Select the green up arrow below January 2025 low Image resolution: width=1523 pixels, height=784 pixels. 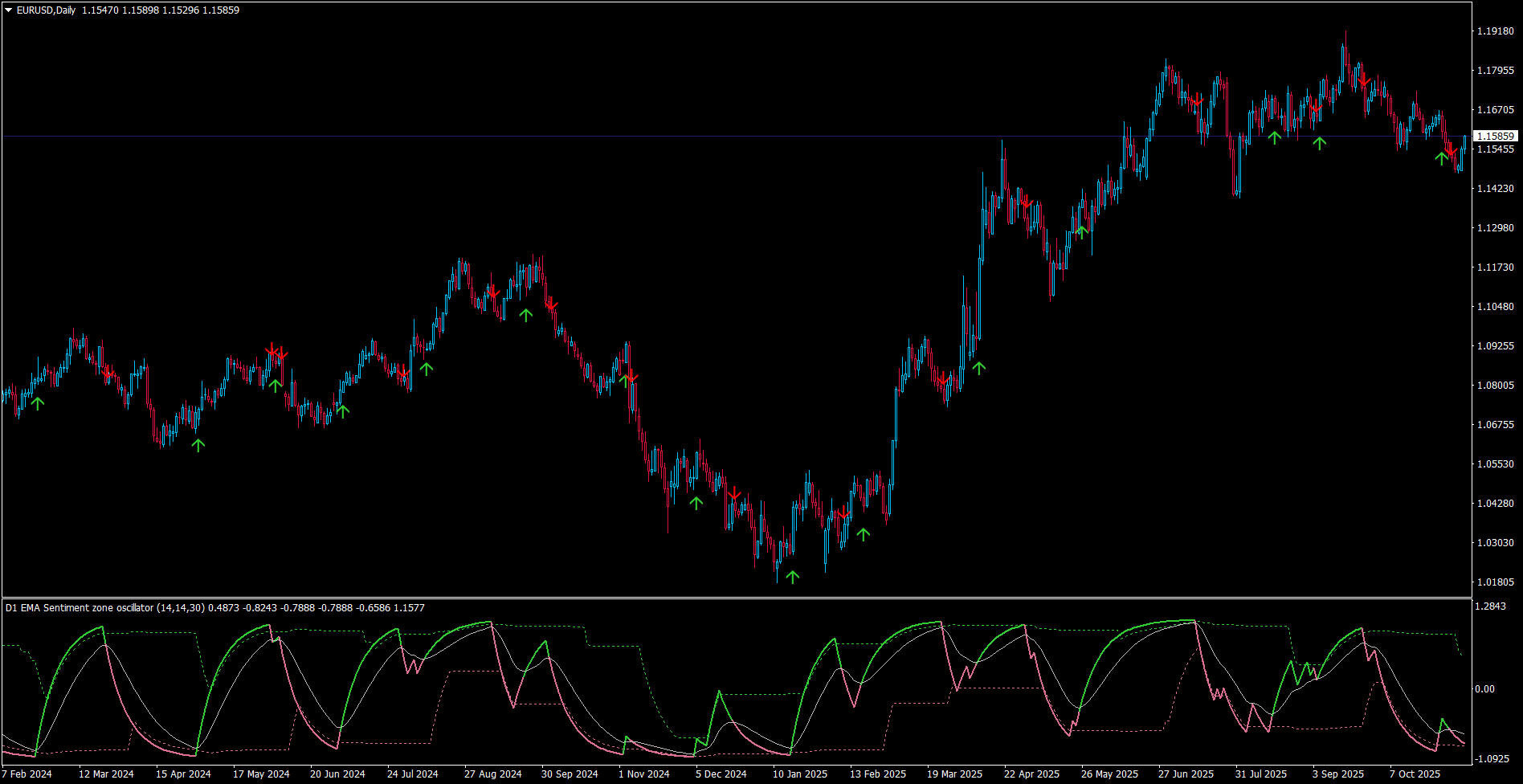click(793, 577)
